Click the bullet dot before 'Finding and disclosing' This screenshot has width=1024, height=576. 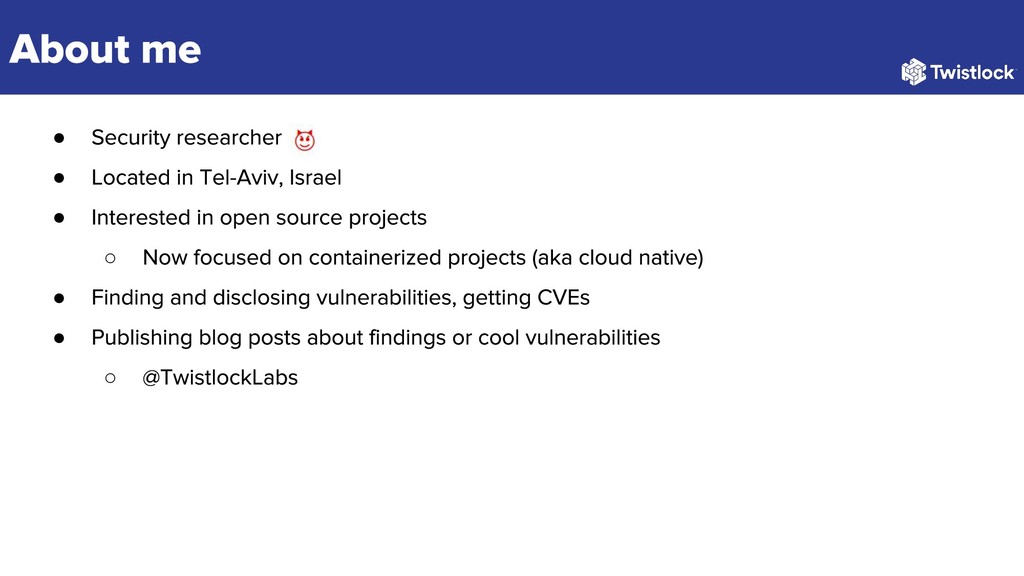(x=59, y=298)
